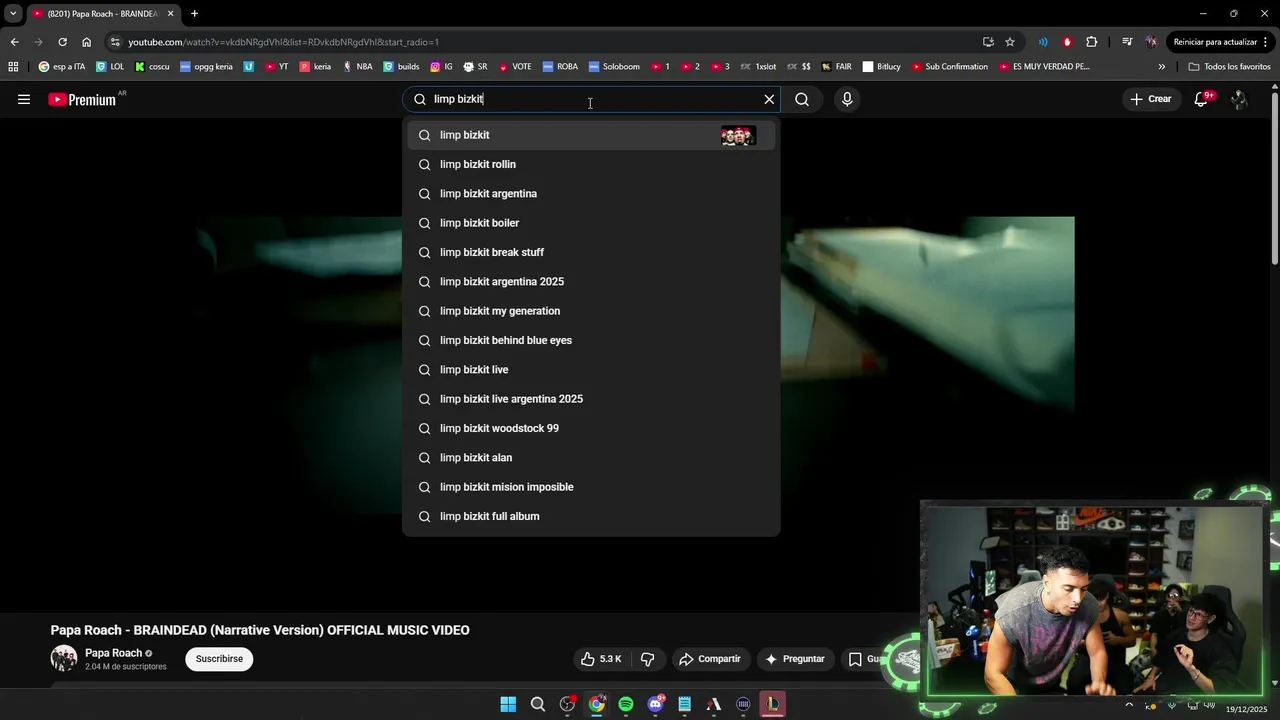
Task: Click the Suscribirse button
Action: click(x=219, y=659)
